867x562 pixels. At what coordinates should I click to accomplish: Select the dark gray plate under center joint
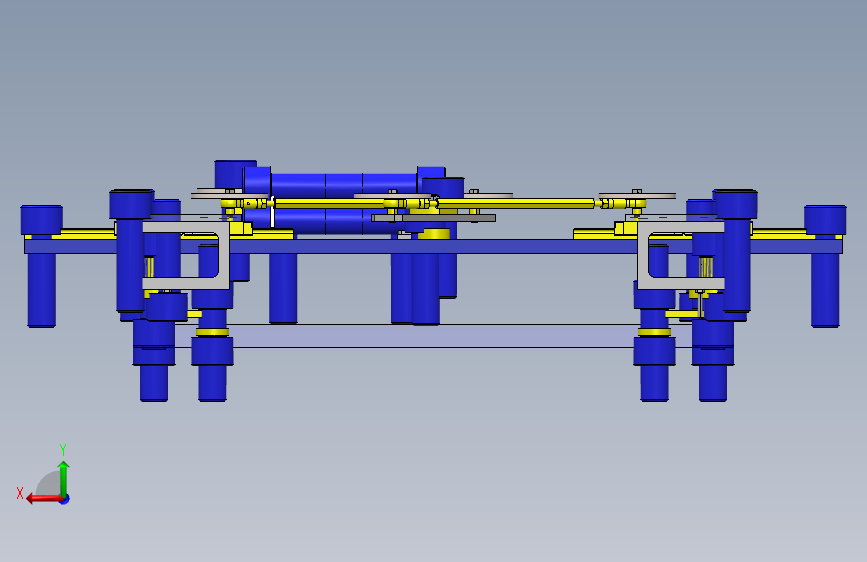pos(434,218)
